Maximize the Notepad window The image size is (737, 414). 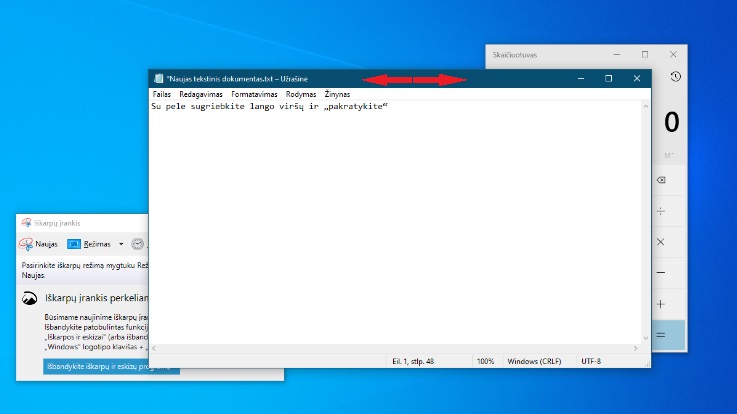tap(608, 79)
